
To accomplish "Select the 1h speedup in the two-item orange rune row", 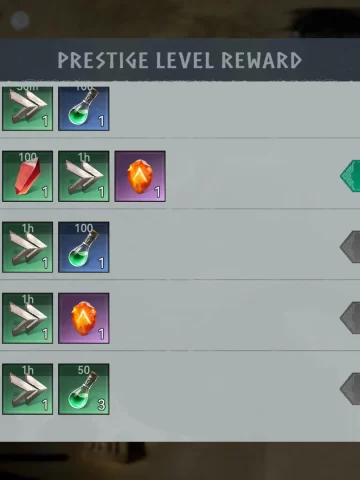I will point(27,318).
